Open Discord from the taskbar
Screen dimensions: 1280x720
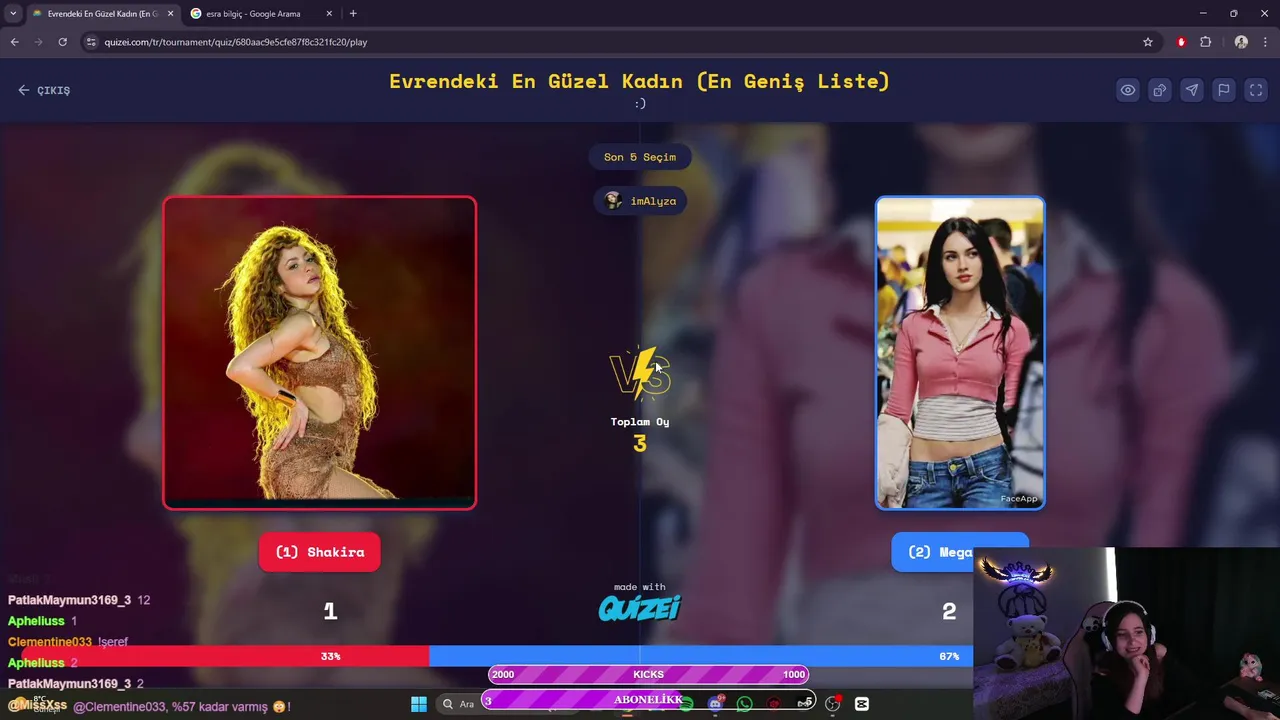(715, 704)
